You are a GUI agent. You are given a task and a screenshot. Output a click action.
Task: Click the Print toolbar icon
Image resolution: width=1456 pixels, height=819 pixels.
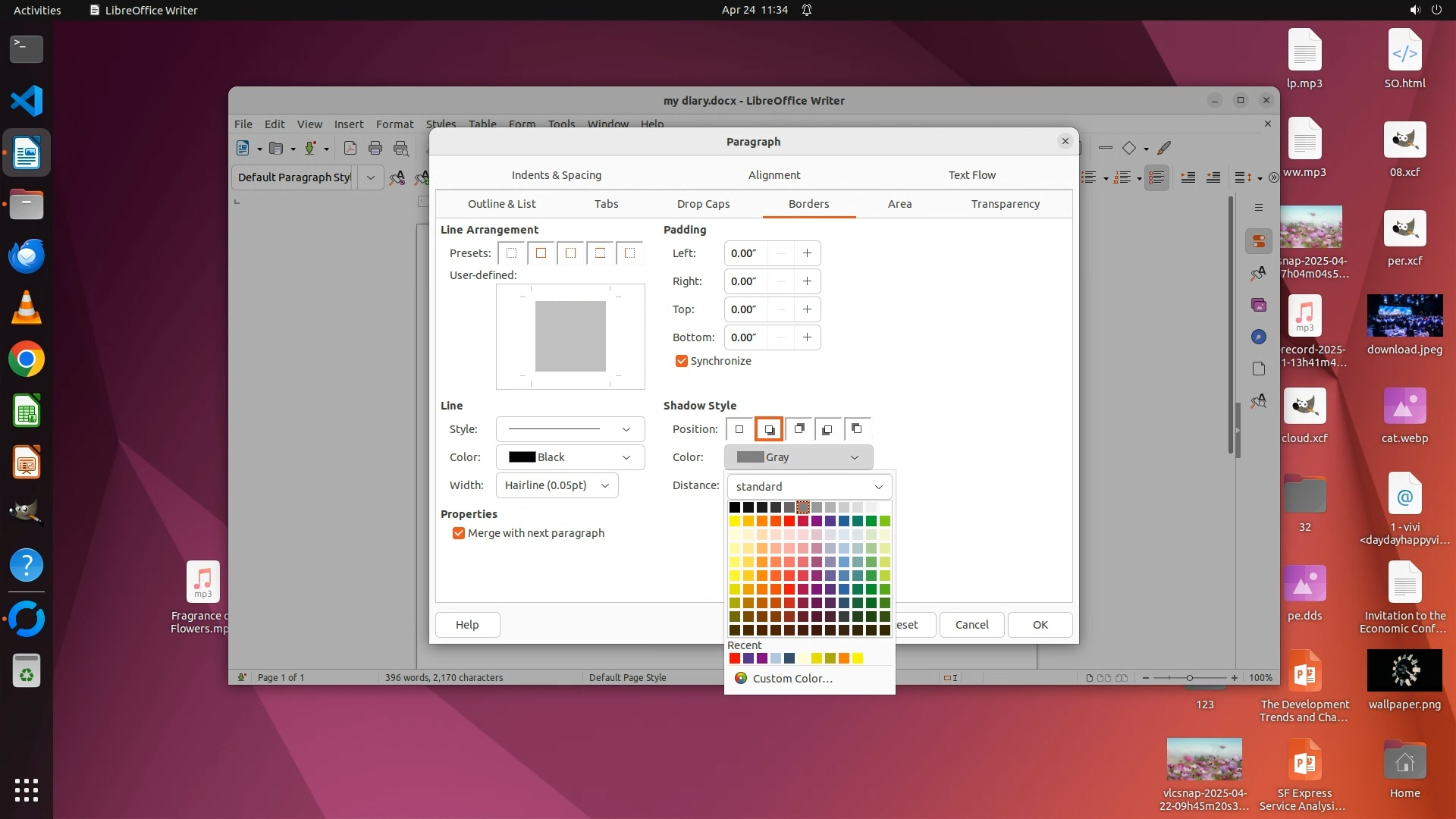click(x=375, y=149)
